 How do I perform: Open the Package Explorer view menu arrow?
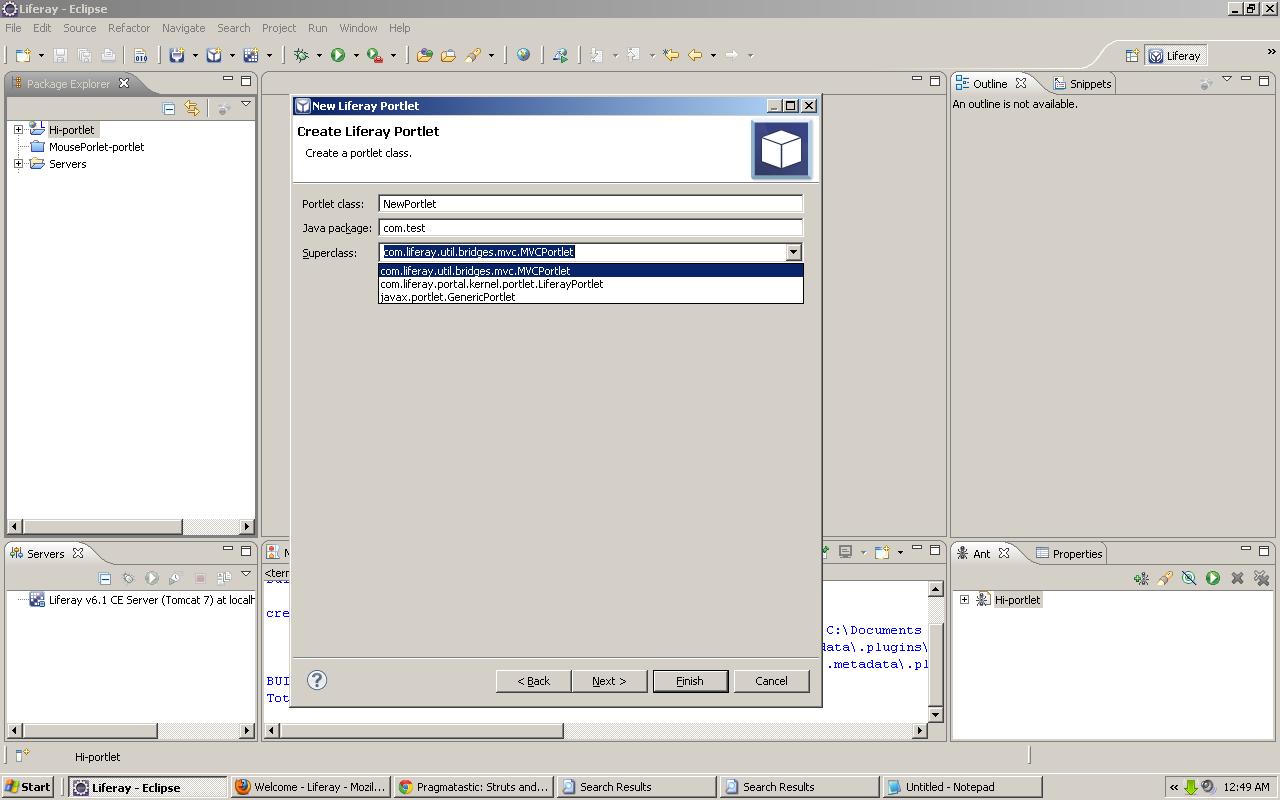tap(246, 104)
